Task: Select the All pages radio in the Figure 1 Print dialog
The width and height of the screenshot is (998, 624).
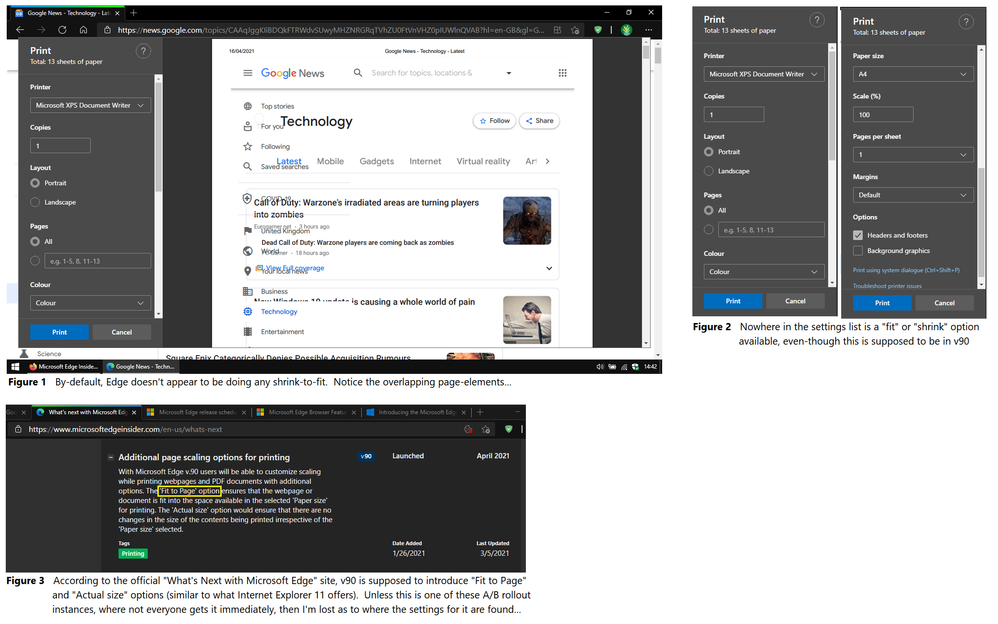Action: (35, 242)
